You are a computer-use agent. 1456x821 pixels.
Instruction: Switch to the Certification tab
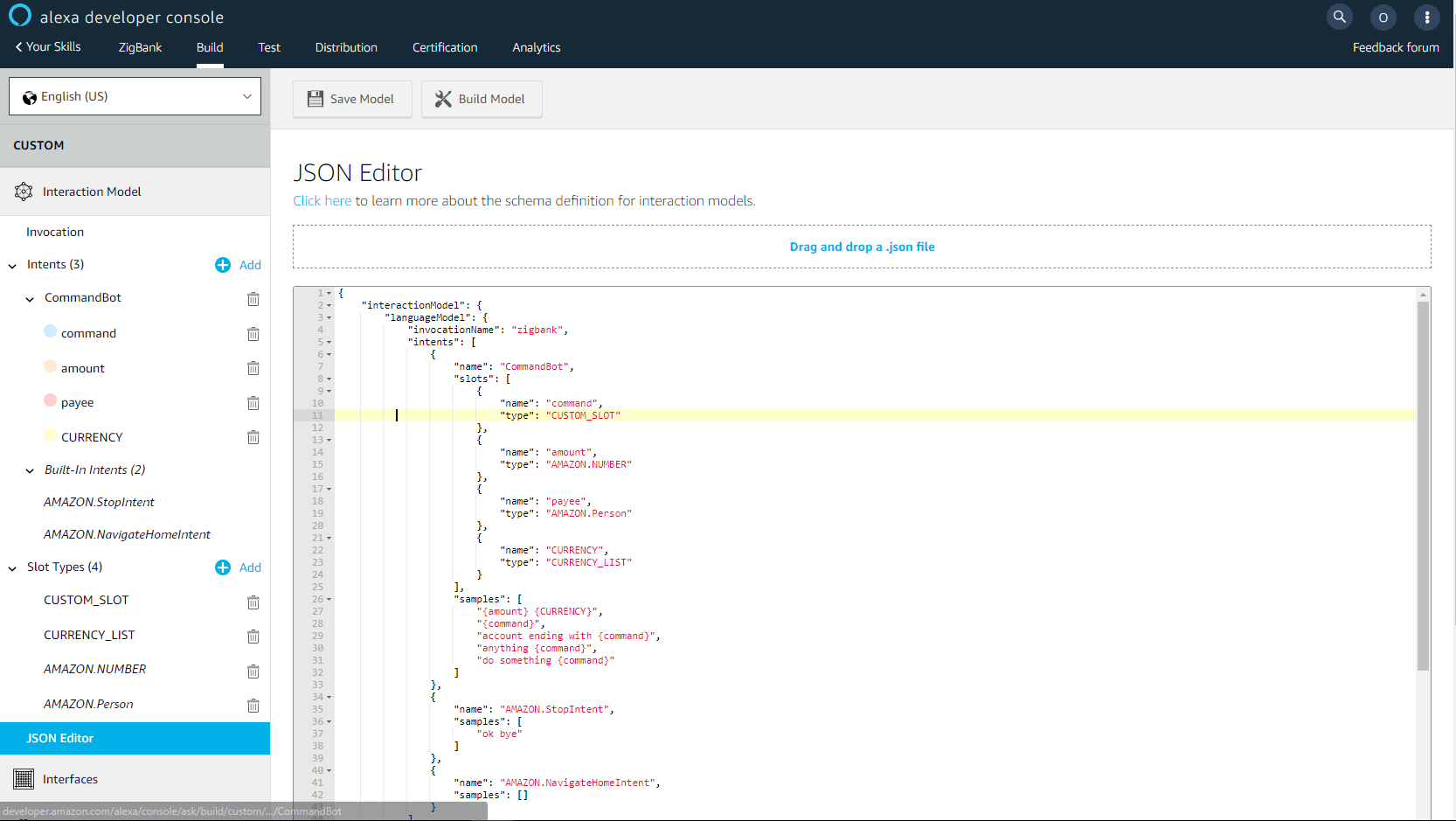pyautogui.click(x=445, y=47)
